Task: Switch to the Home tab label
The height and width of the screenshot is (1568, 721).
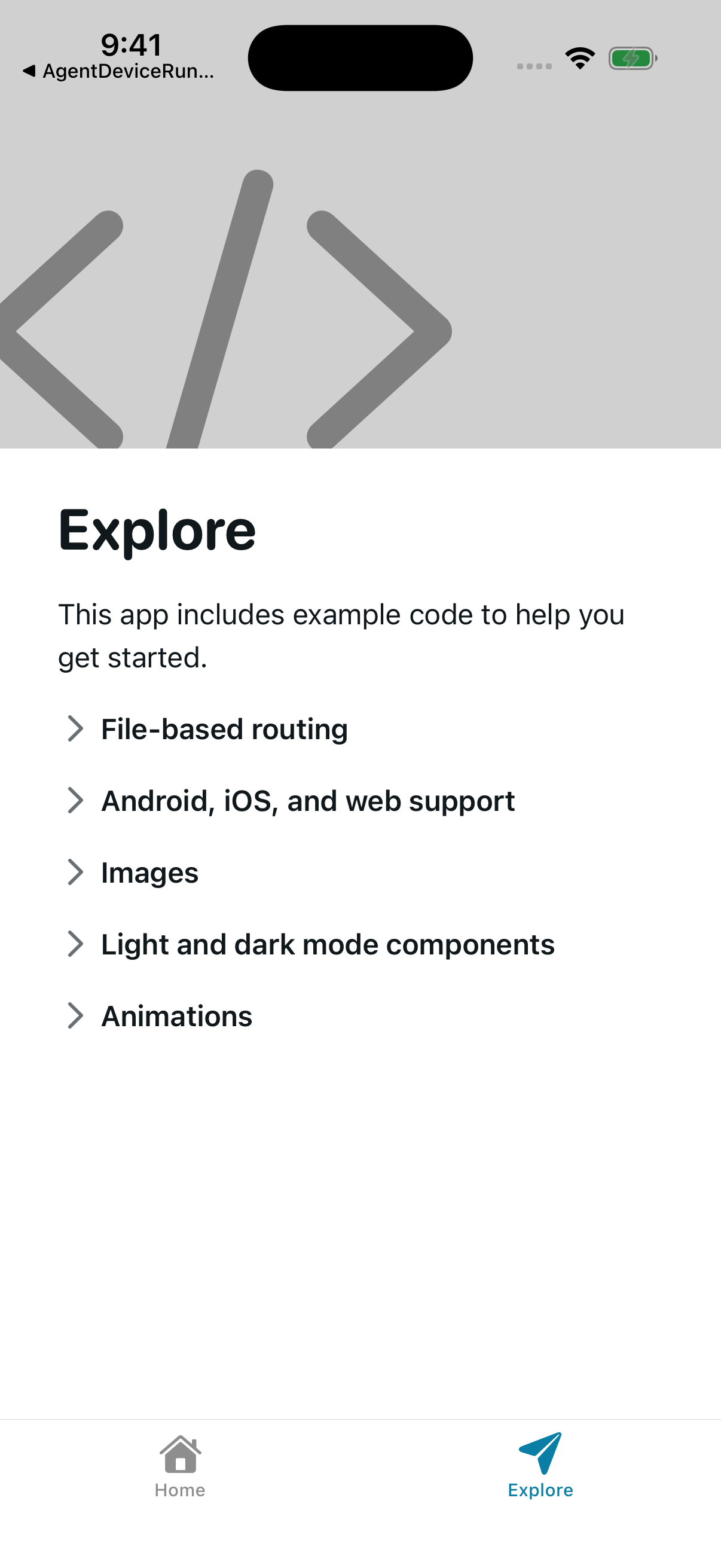Action: (180, 1490)
